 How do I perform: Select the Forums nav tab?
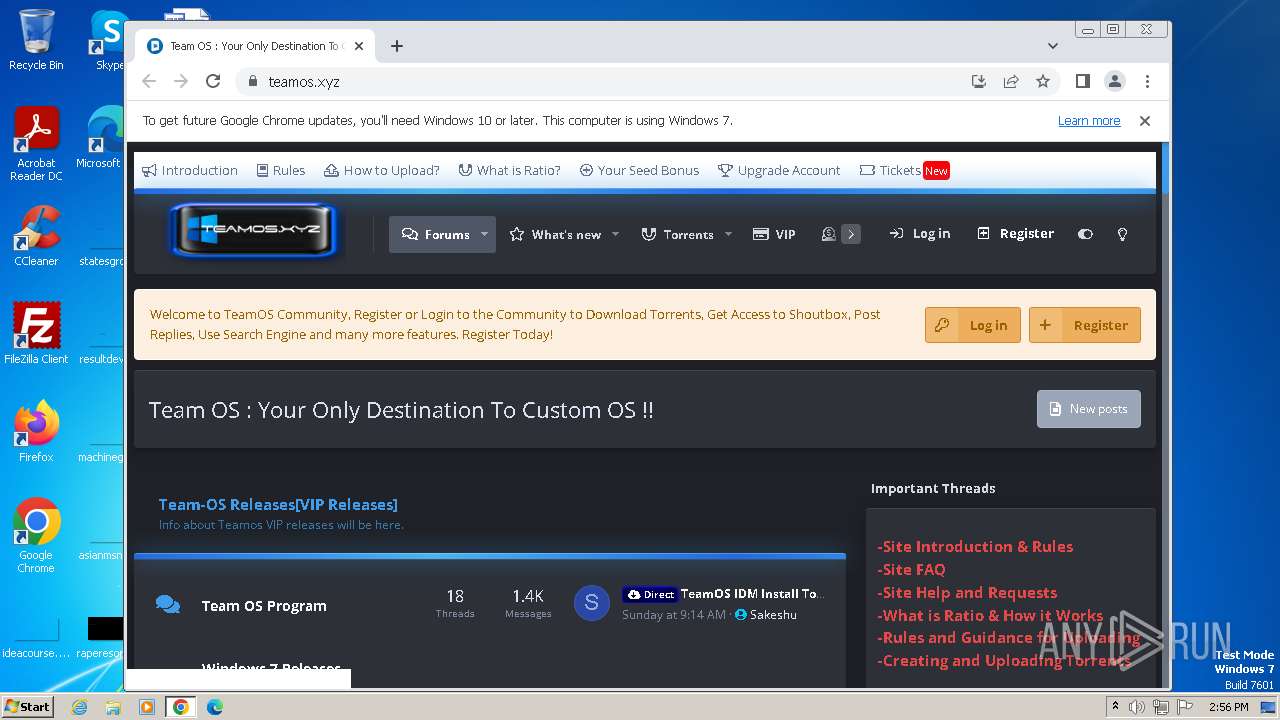436,234
